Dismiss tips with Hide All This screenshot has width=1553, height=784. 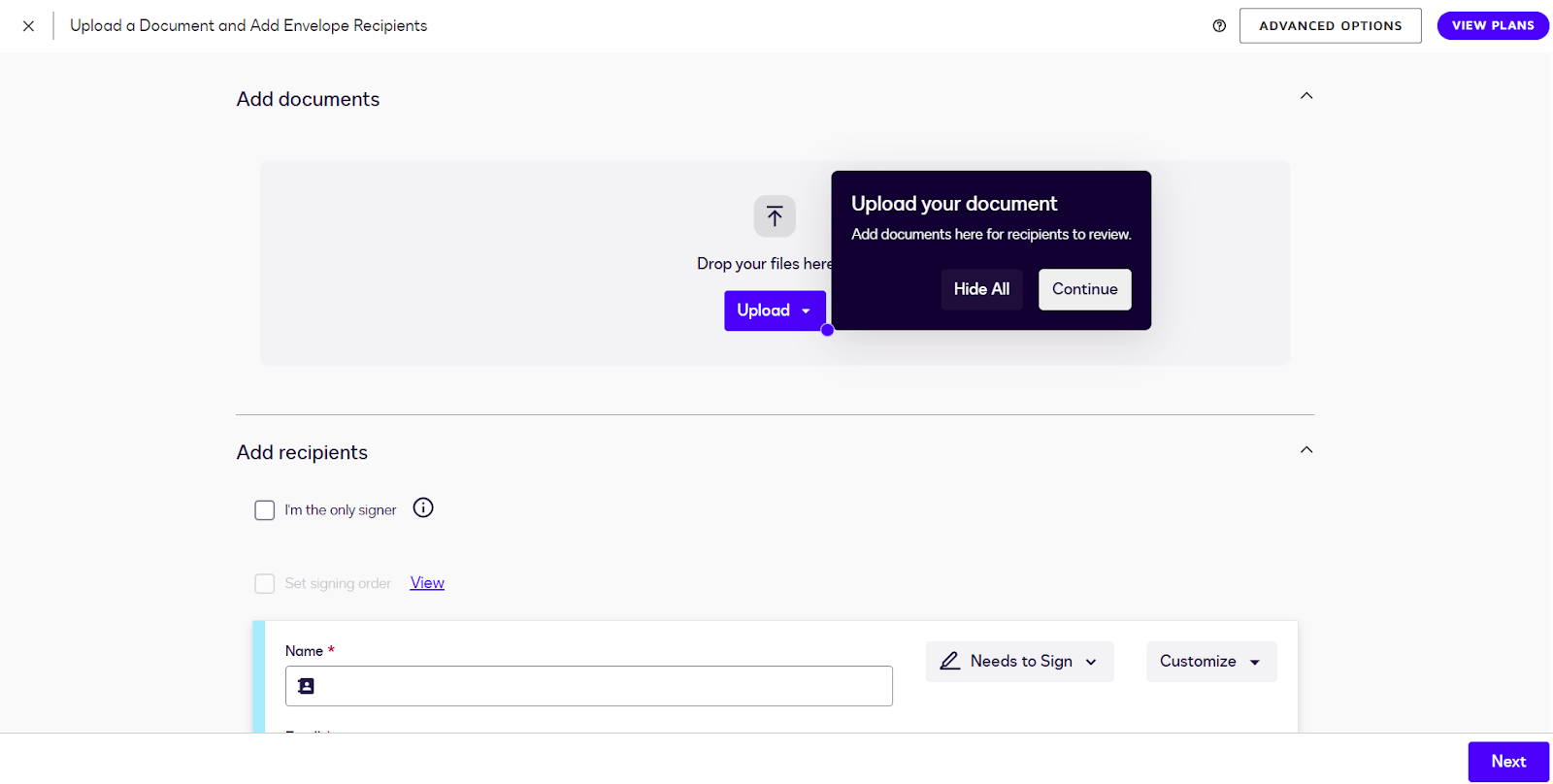981,289
